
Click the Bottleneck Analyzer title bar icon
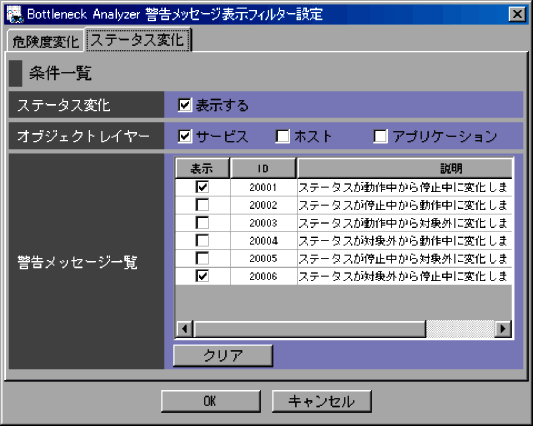tap(15, 14)
